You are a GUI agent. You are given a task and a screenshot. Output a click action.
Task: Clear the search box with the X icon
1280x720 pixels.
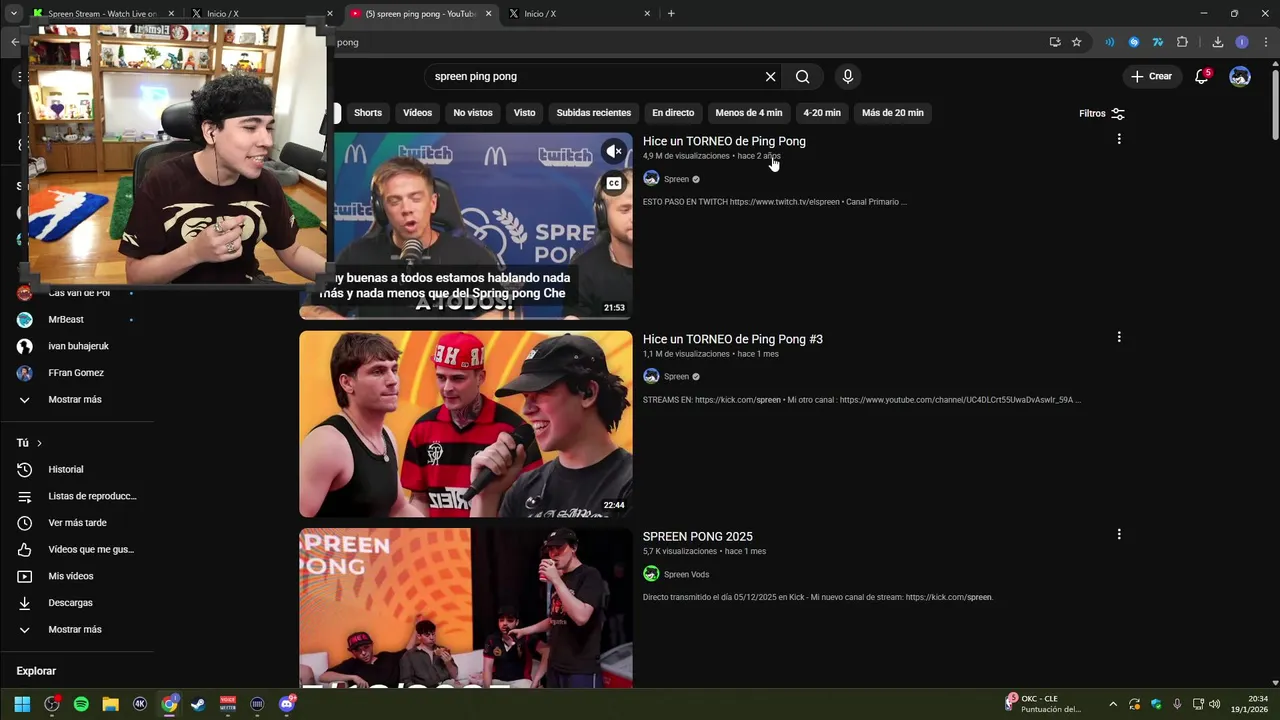770,77
